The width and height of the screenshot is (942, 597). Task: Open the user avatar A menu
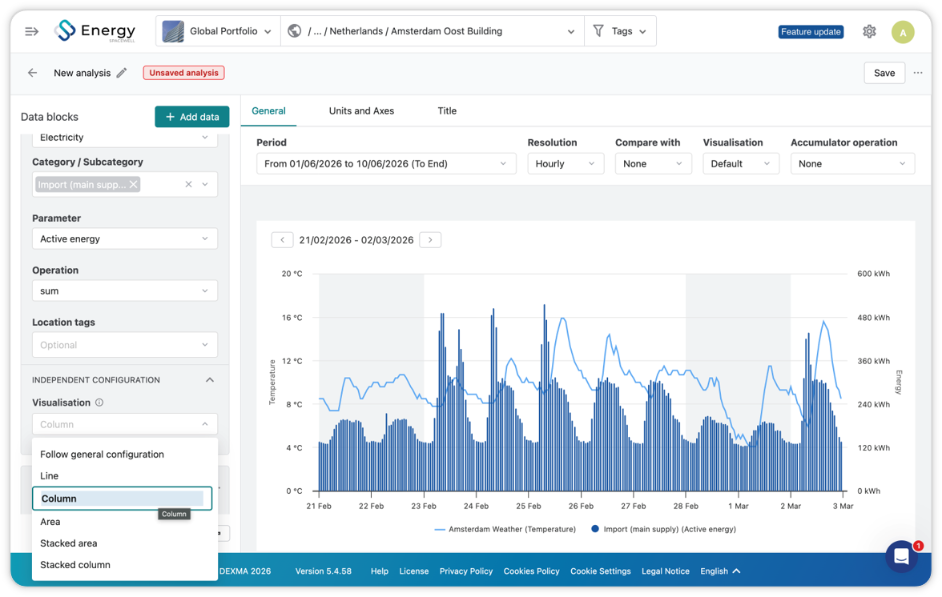coord(902,32)
